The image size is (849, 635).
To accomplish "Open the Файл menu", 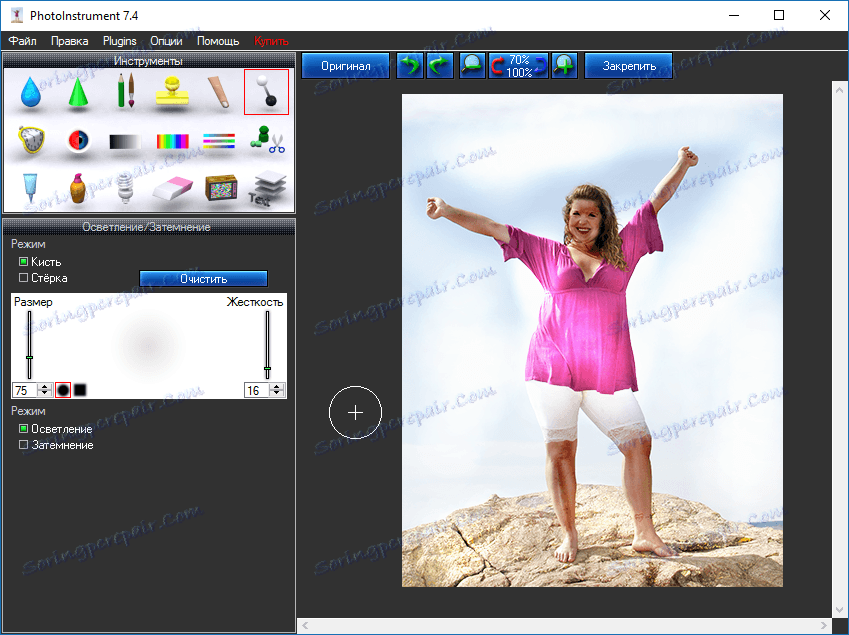I will tap(22, 41).
